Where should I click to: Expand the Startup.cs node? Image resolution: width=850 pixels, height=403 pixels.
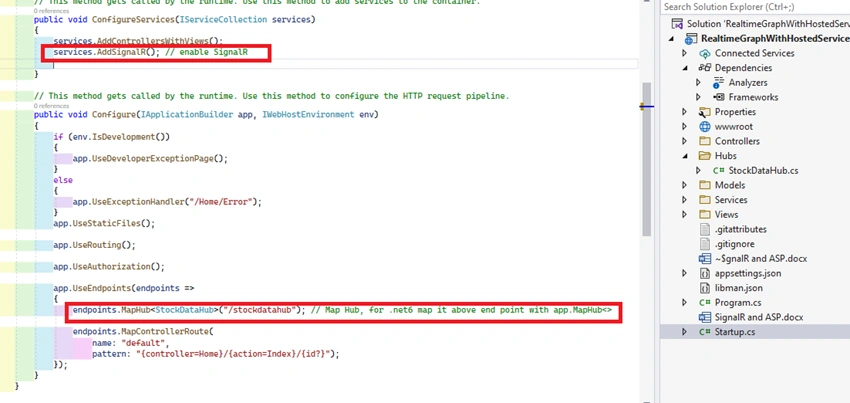click(x=684, y=331)
